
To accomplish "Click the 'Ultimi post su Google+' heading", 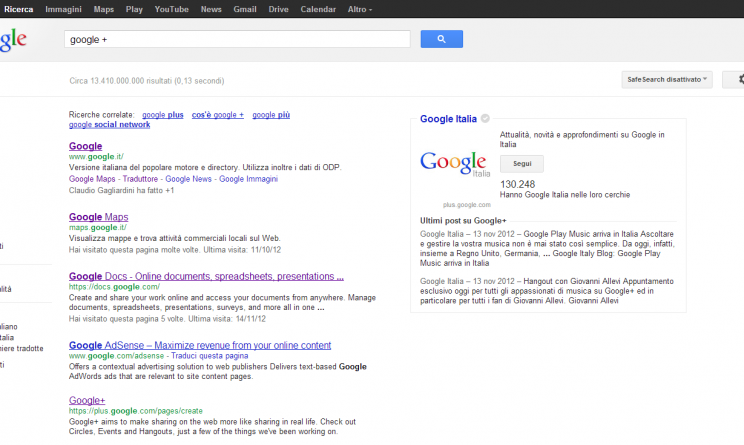I will click(463, 221).
